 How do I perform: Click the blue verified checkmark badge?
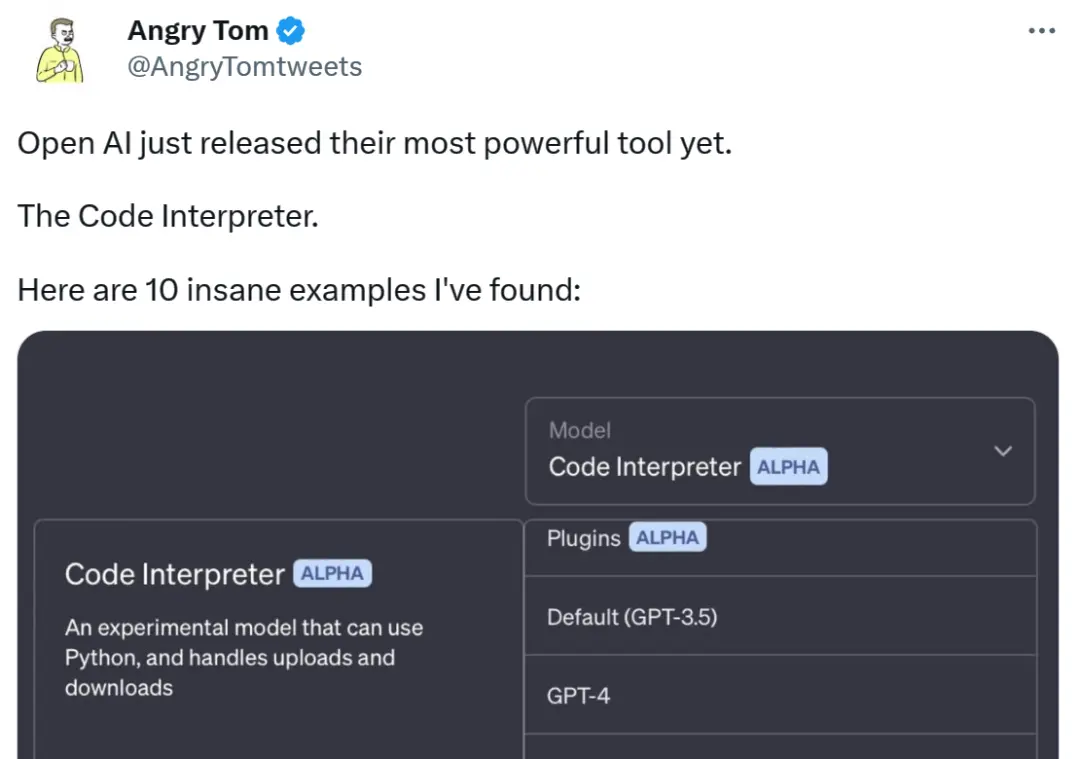289,30
